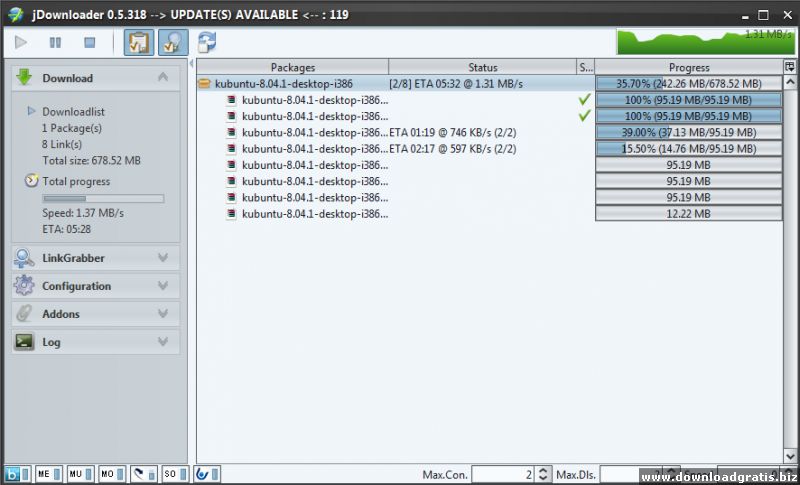Sort by the Status column header
The image size is (800, 485).
483,67
